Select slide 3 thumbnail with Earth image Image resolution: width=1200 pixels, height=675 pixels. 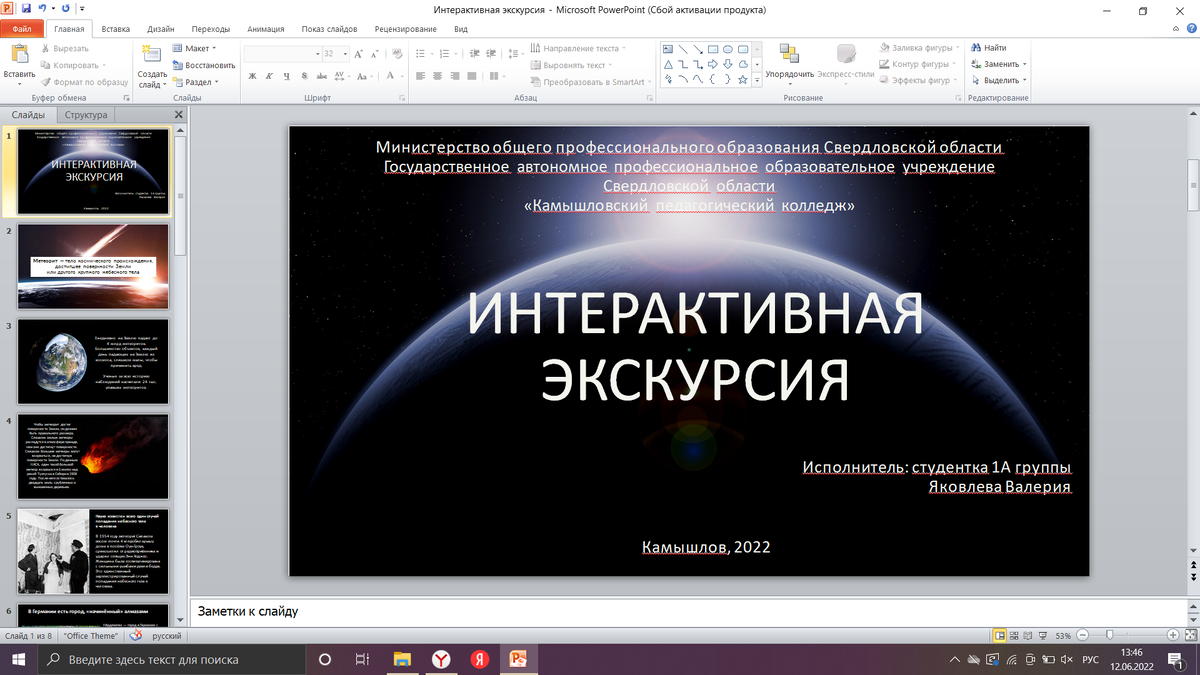coord(94,361)
